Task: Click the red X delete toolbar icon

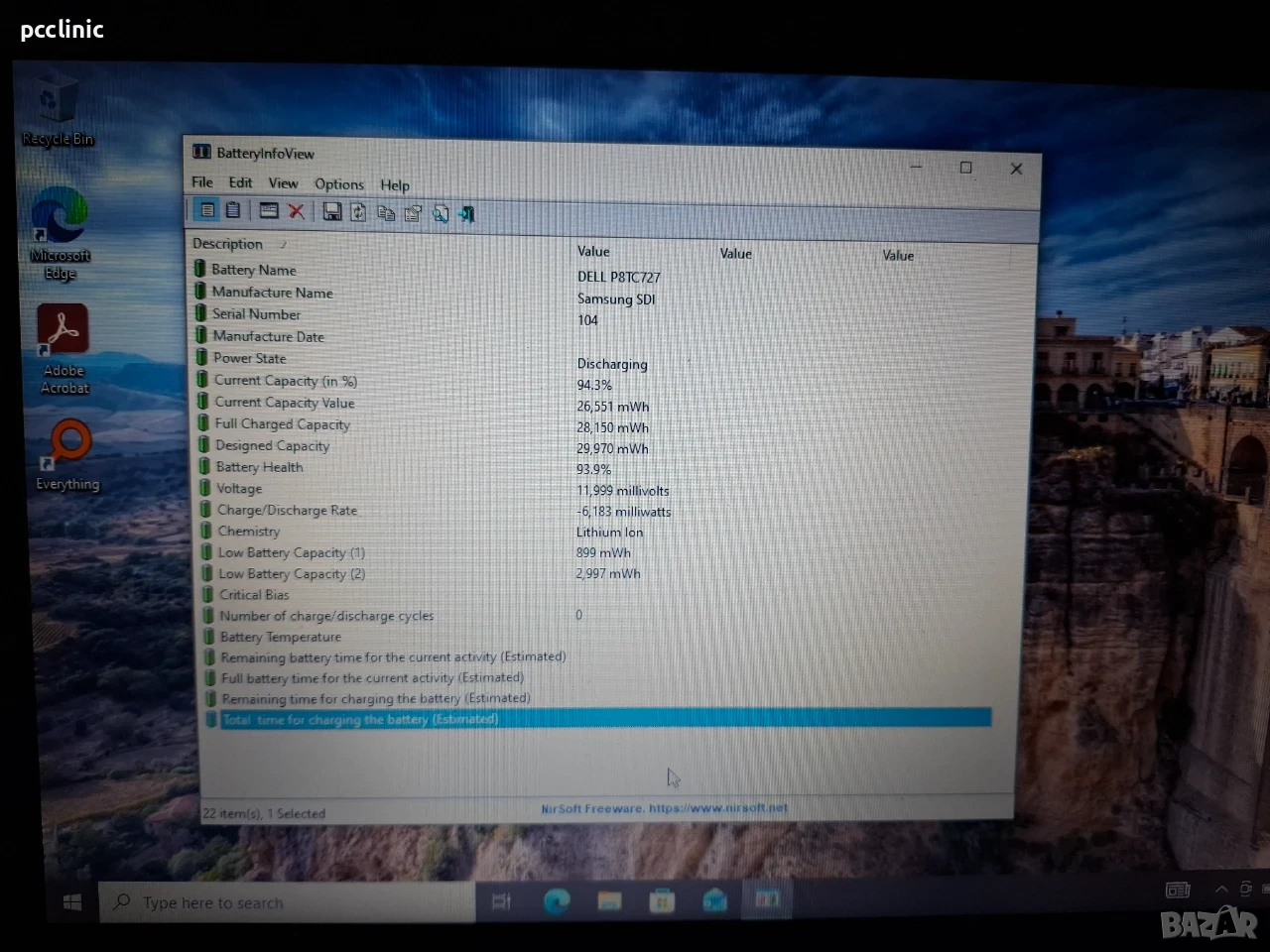Action: (x=296, y=211)
